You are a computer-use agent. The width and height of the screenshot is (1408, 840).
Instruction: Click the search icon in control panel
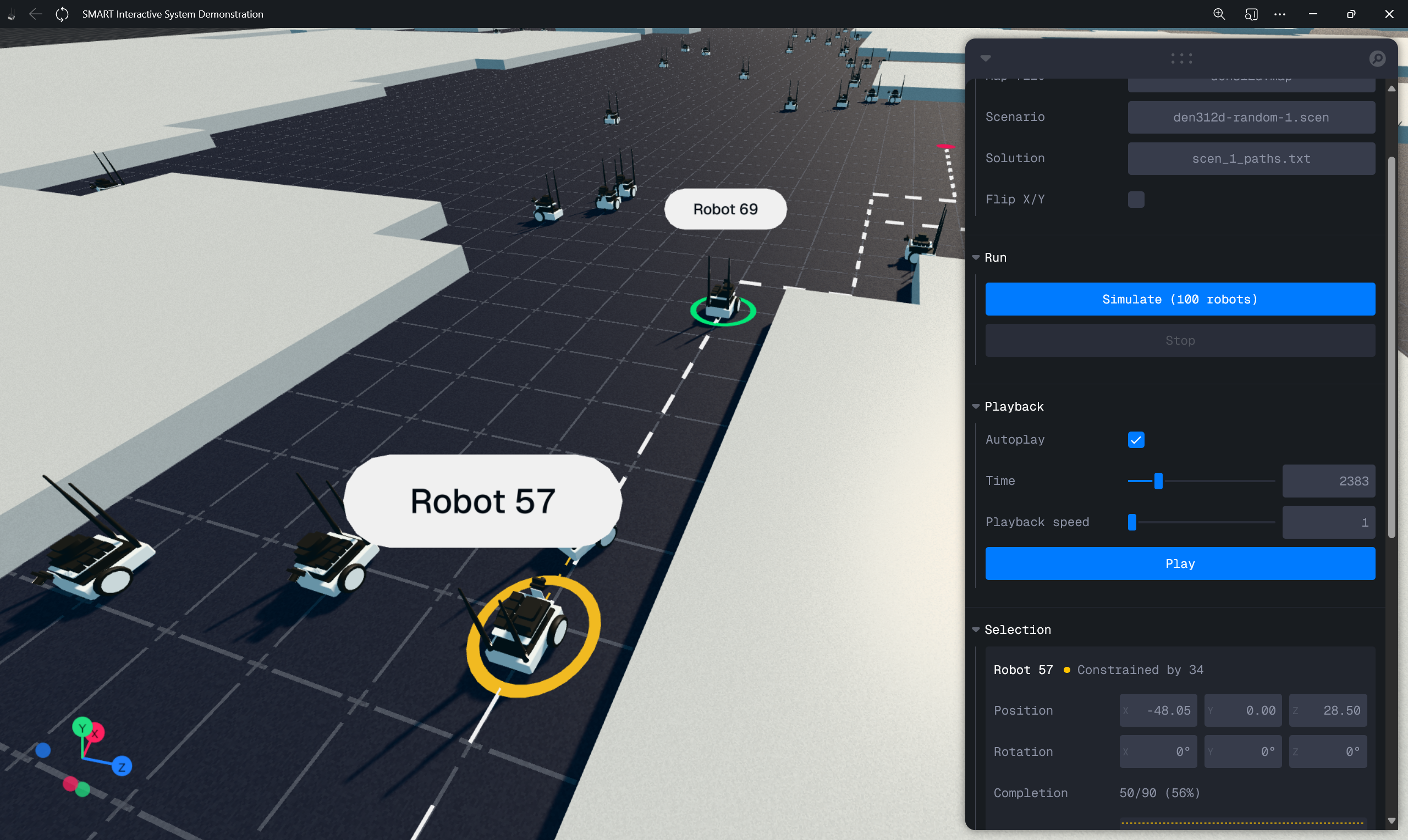coord(1377,58)
